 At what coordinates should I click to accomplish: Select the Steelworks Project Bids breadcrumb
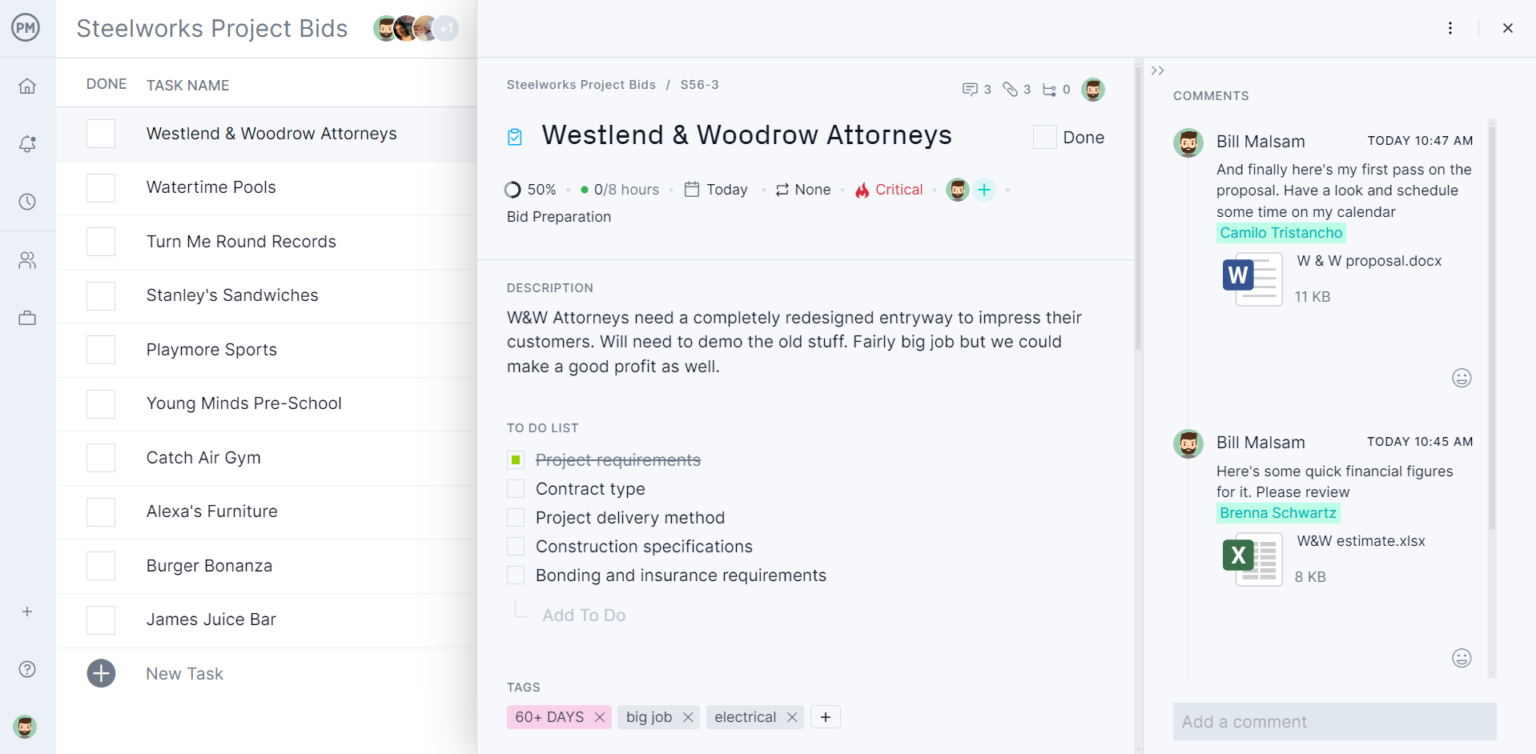coord(581,85)
